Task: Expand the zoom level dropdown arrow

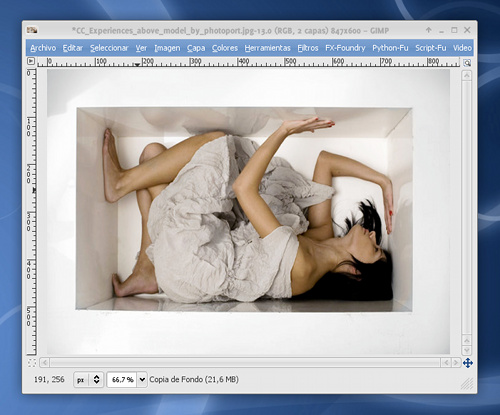Action: 142,380
